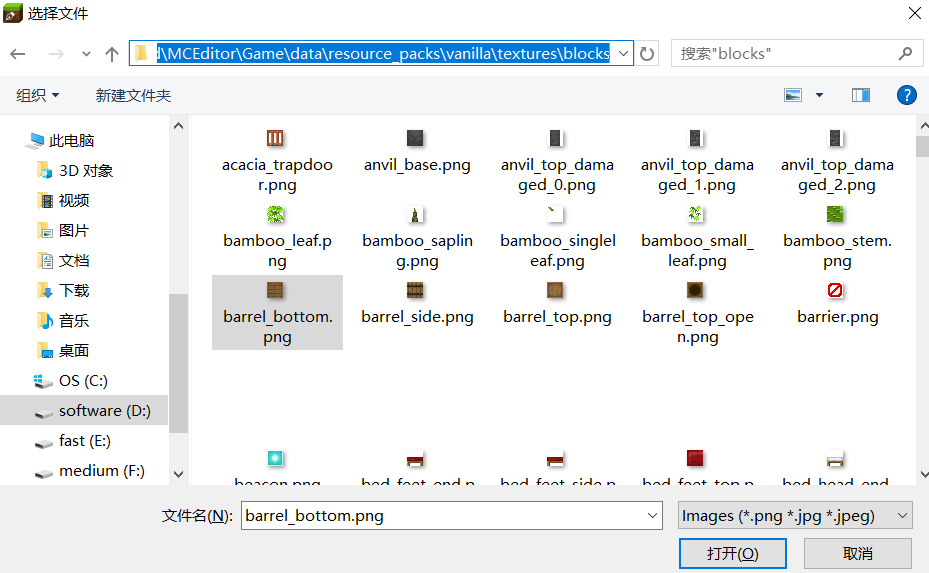The image size is (929, 573).
Task: Click the up-one-level arrow icon
Action: pos(111,54)
